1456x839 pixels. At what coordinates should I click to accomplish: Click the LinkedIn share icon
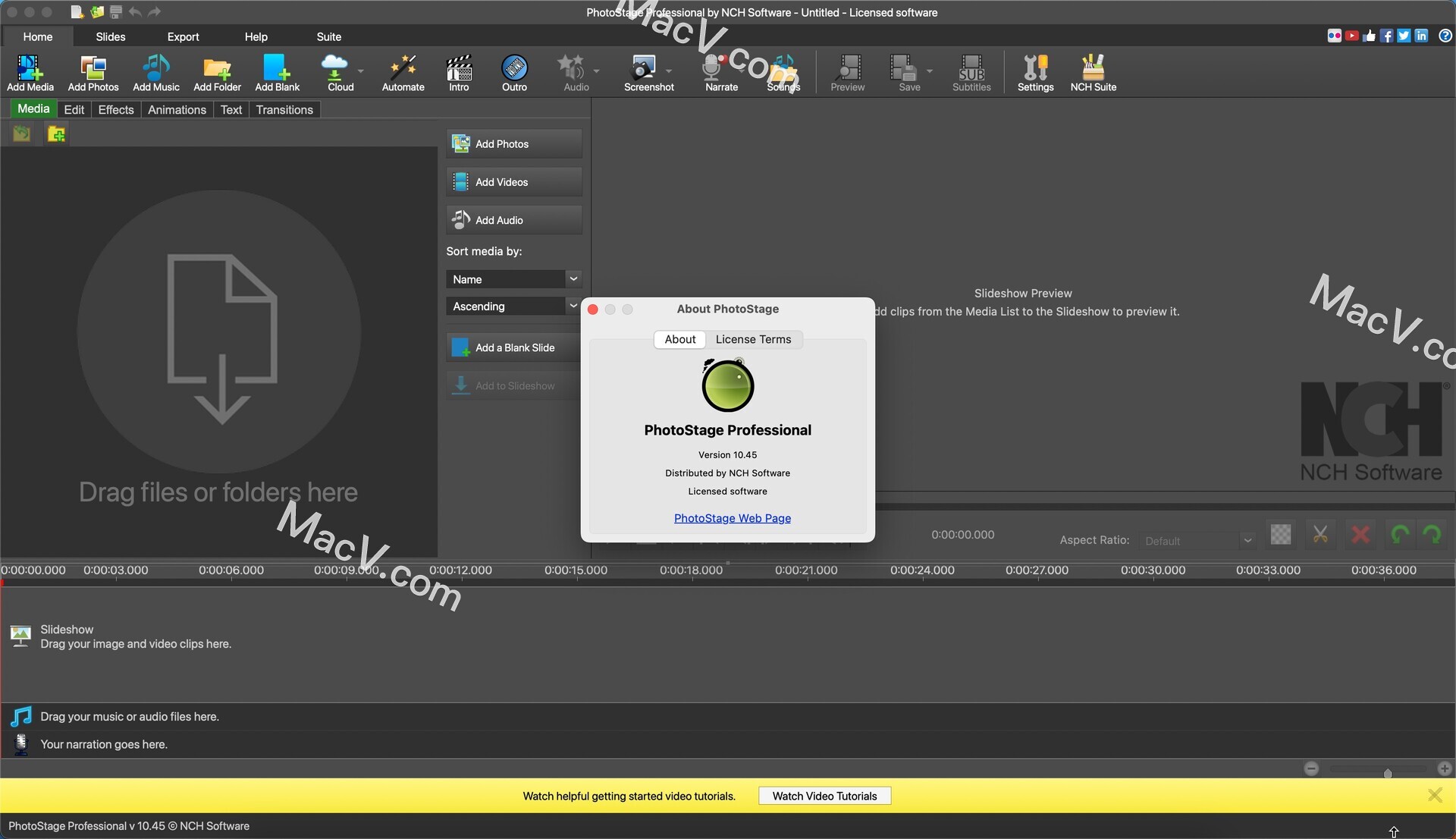point(1421,36)
